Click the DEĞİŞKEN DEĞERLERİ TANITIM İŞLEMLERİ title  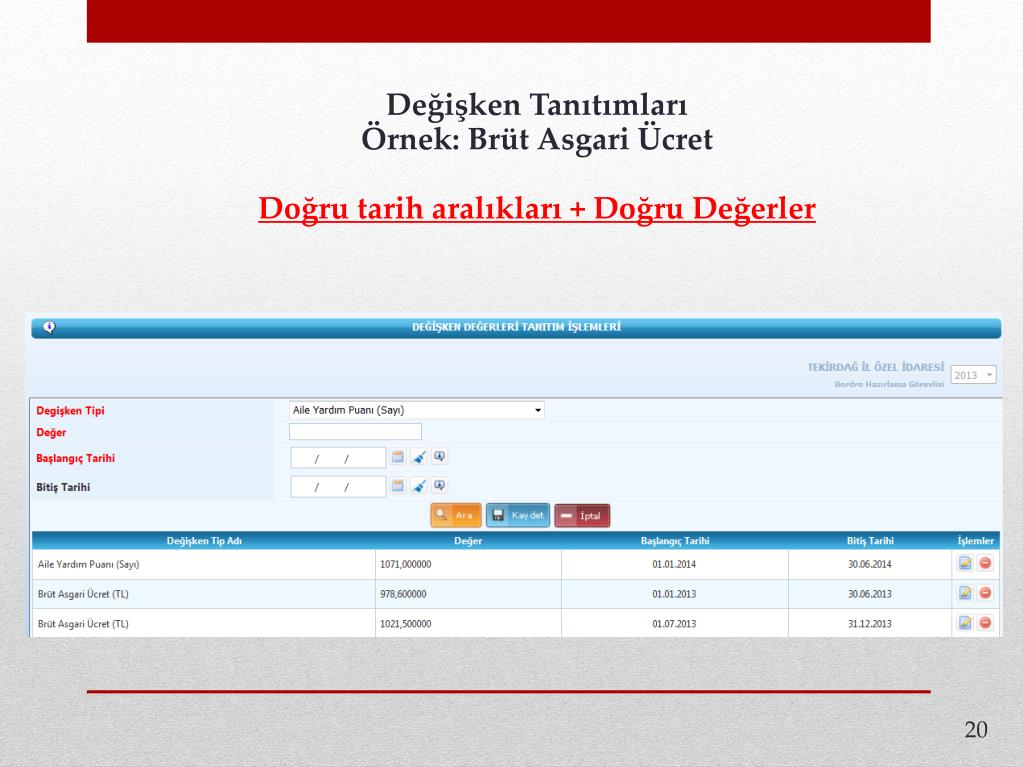tap(516, 327)
